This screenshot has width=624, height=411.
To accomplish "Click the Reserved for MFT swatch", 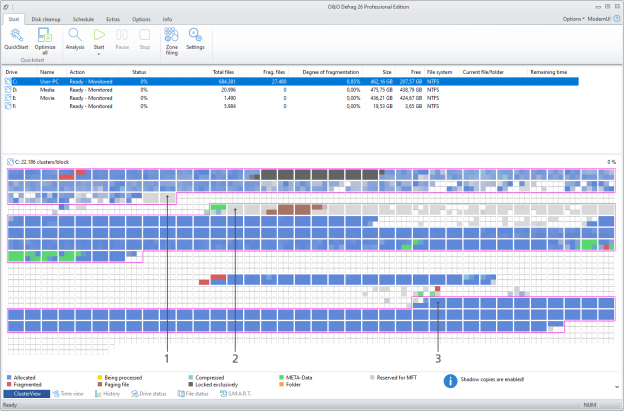I will pos(372,377).
